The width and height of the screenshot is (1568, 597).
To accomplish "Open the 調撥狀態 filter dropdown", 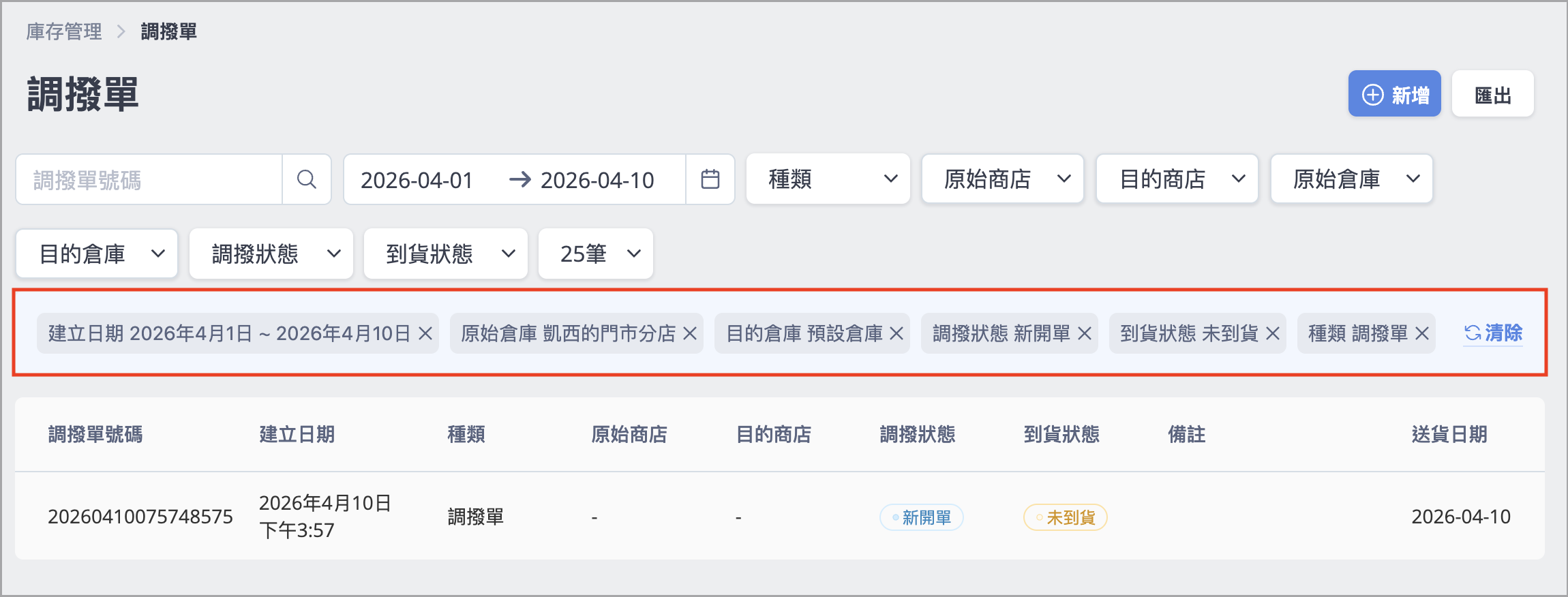I will 271,254.
